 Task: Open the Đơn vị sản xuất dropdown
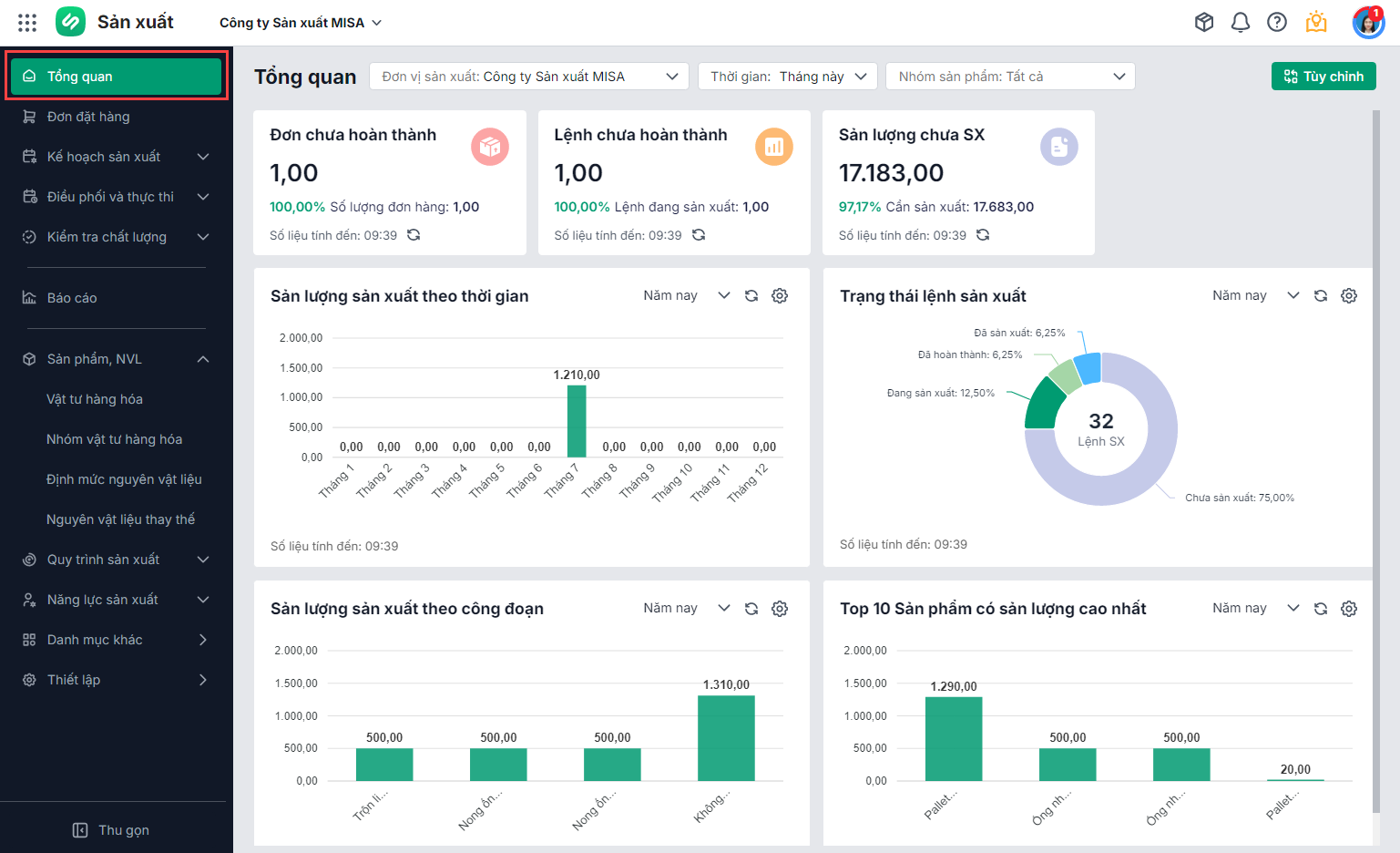[529, 77]
